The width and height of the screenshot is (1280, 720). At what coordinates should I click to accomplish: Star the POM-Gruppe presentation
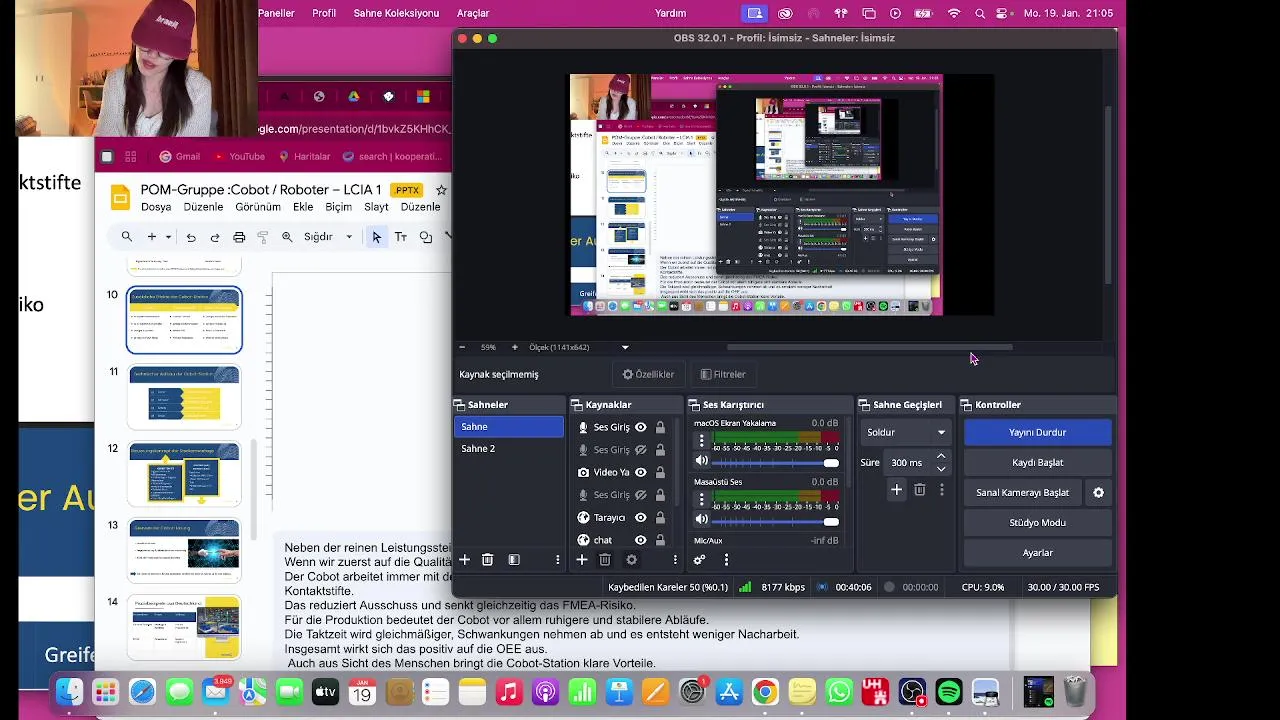click(x=441, y=190)
